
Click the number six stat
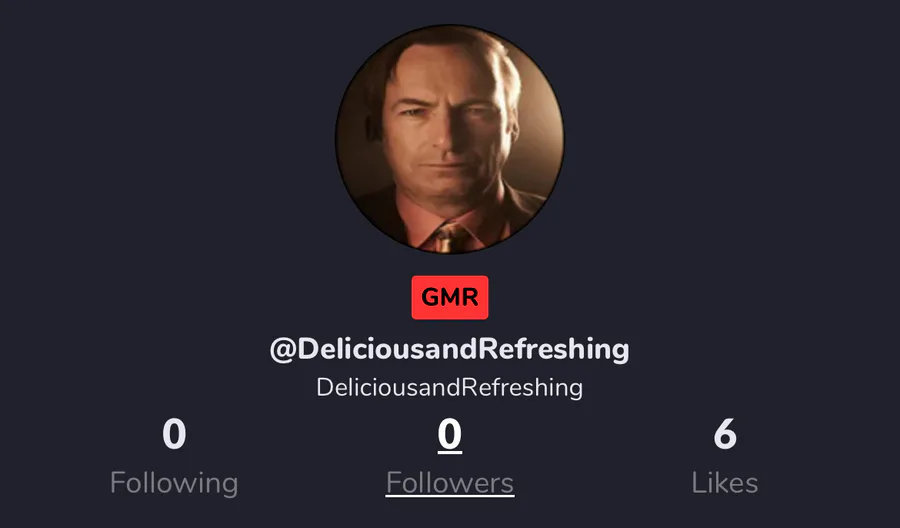tap(725, 434)
